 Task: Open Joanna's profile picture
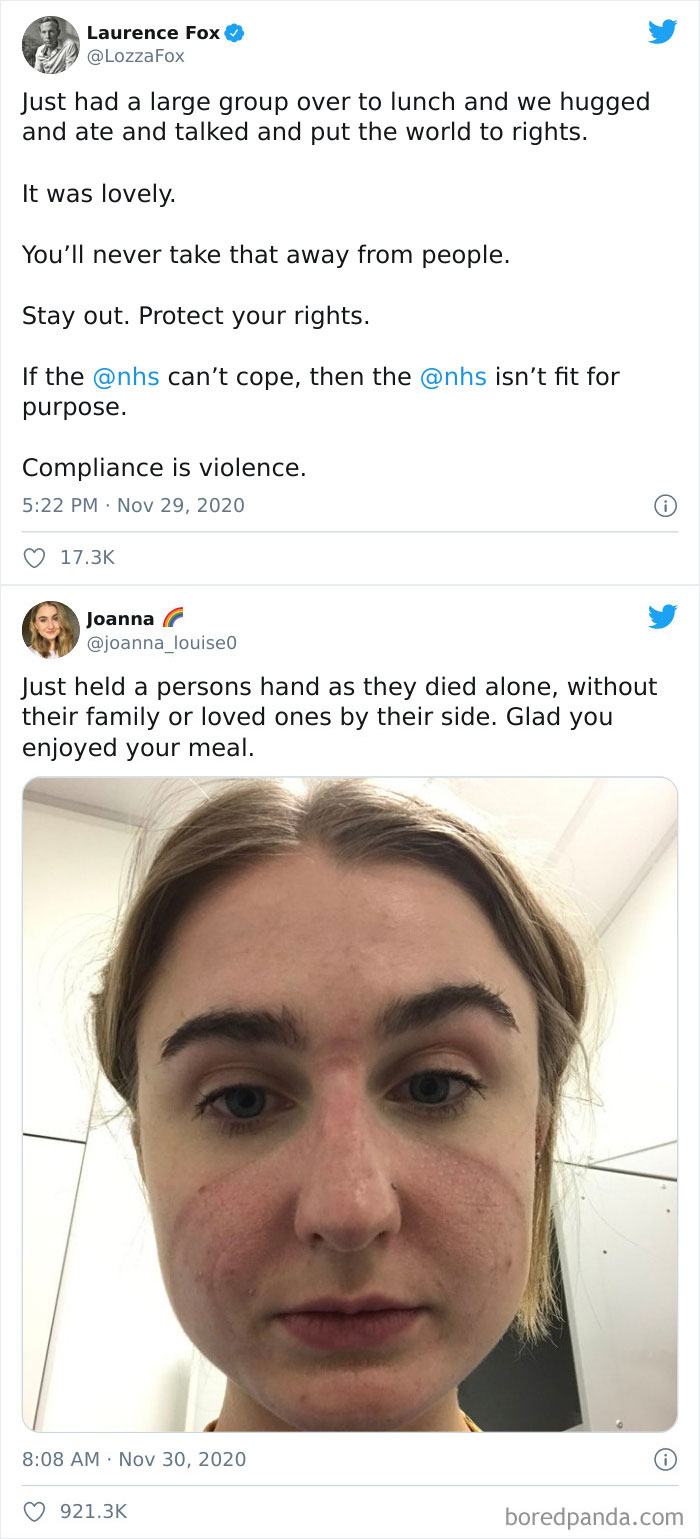coord(49,628)
